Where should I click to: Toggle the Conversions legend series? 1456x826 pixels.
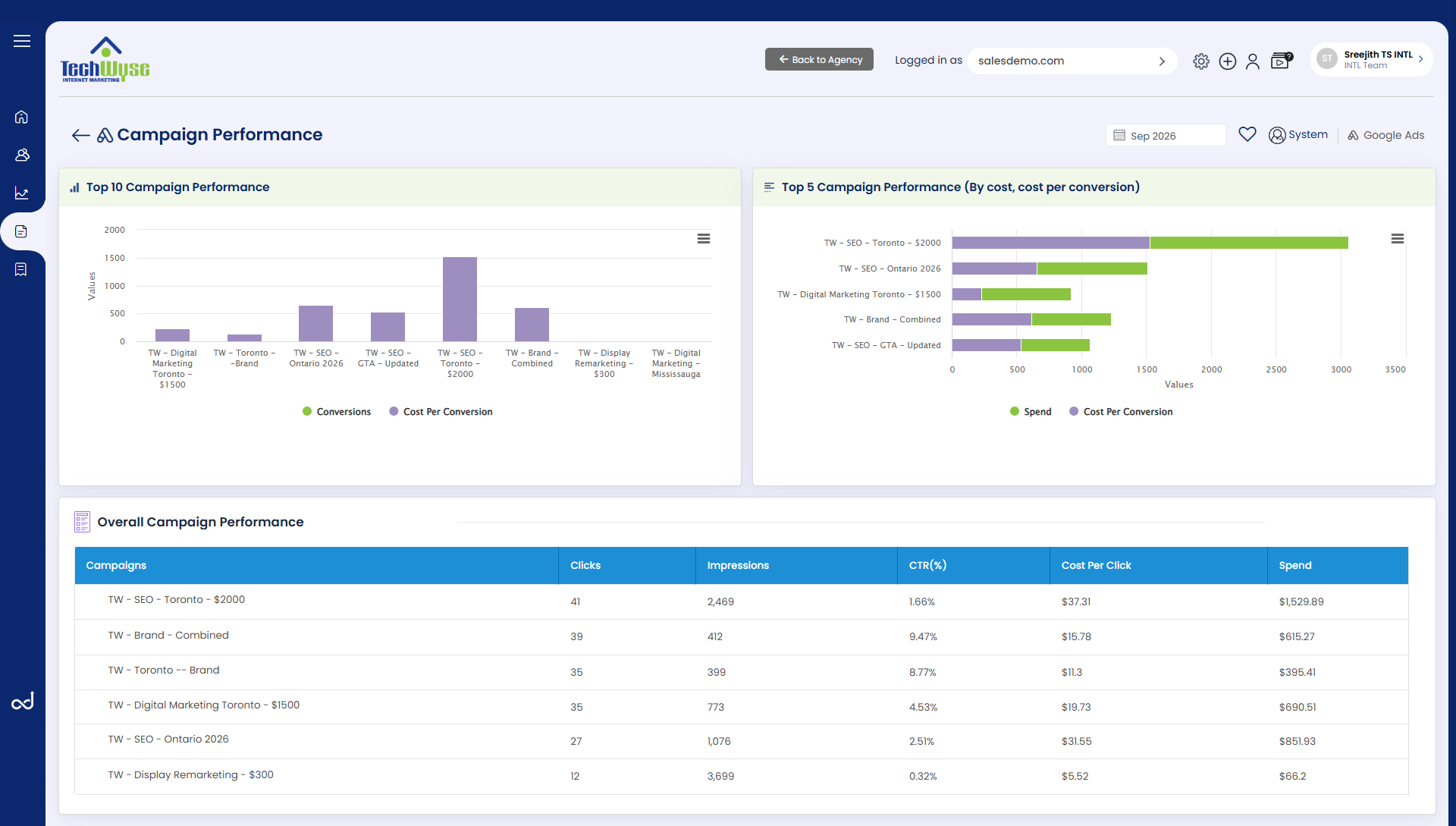(x=337, y=412)
